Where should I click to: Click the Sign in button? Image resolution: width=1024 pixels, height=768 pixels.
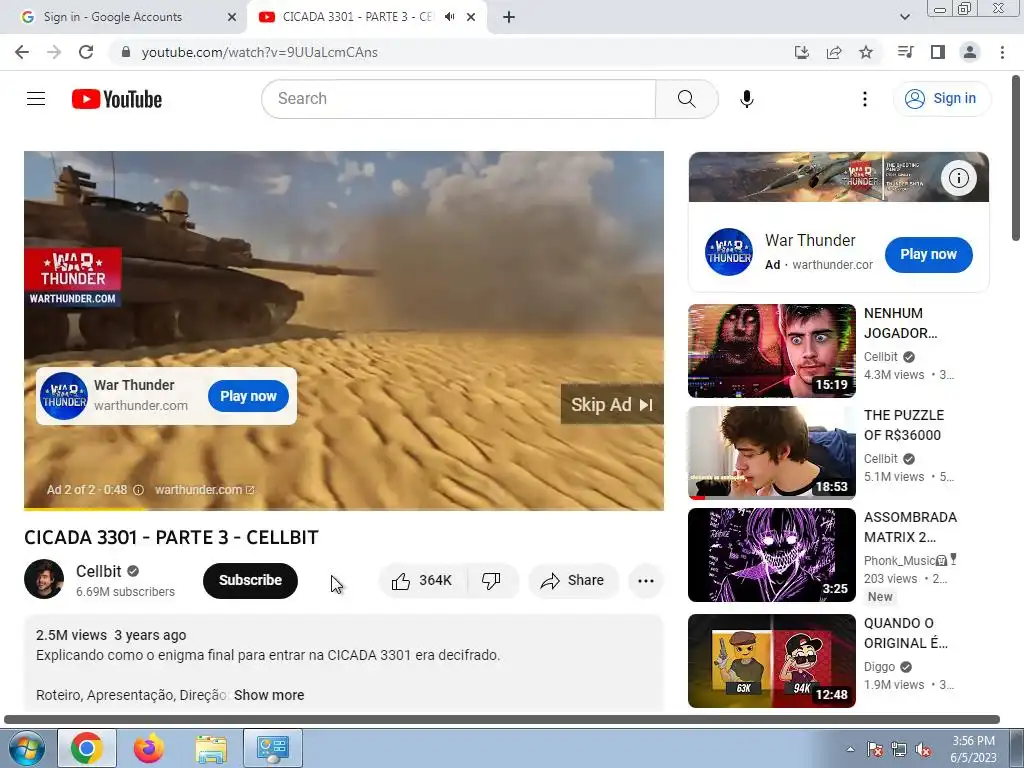click(941, 99)
